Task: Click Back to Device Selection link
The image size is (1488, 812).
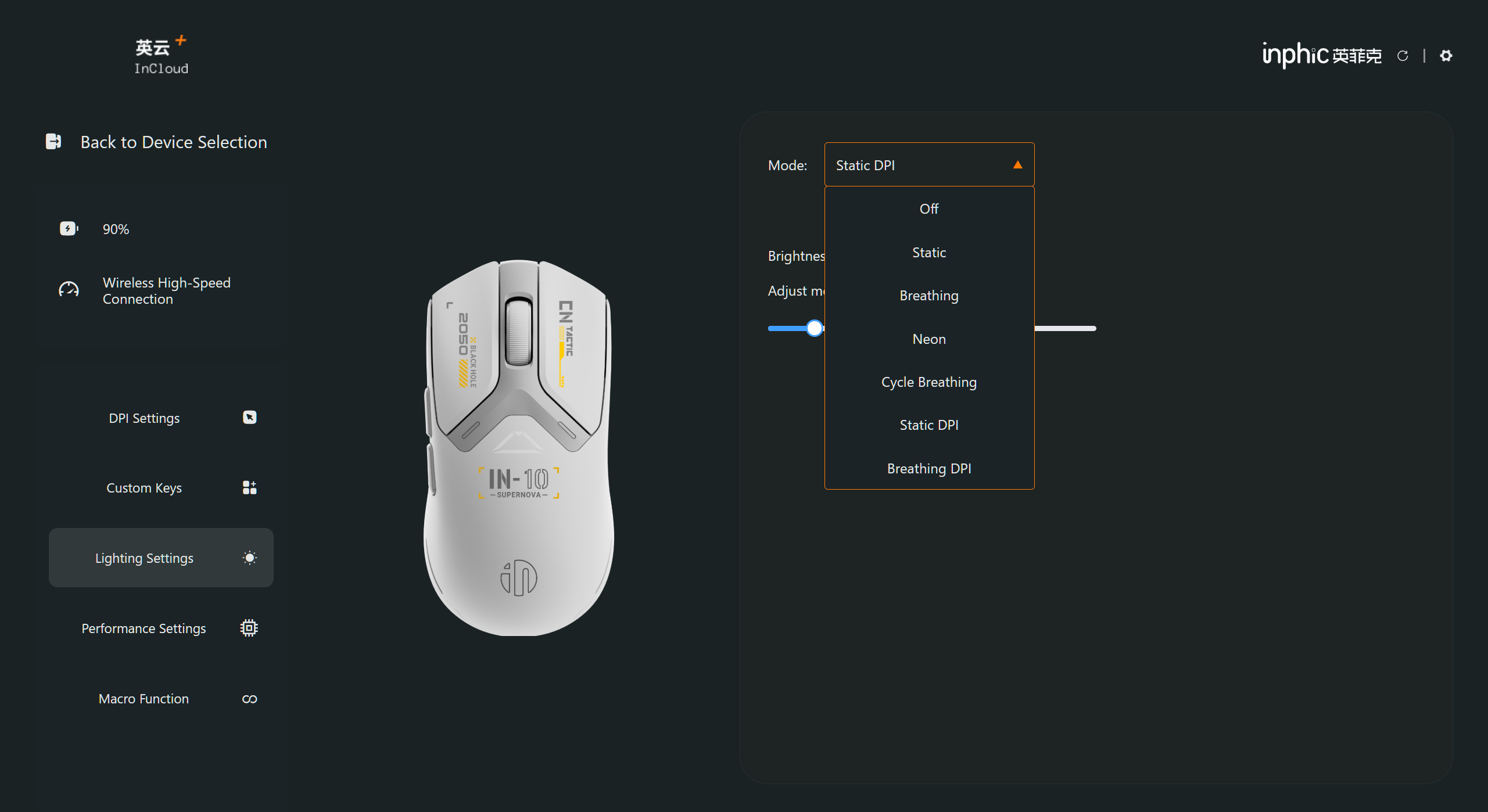Action: coord(174,142)
